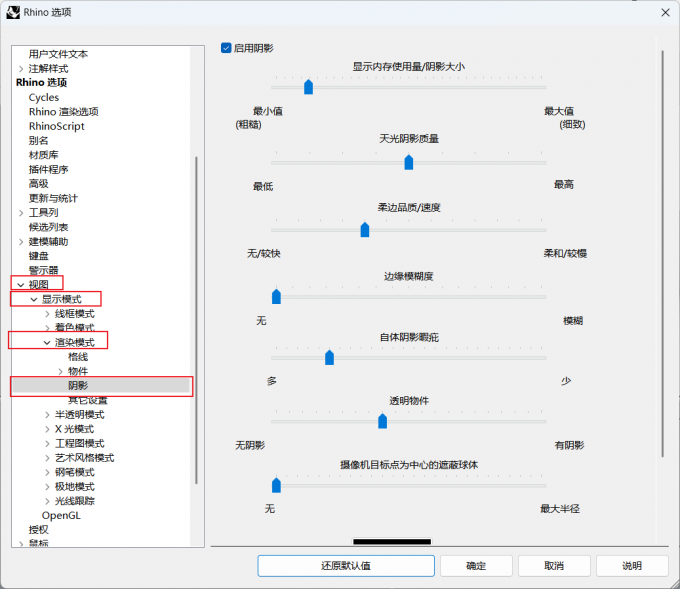Click the settings panel vertical scrollbar
This screenshot has width=680, height=589.
[x=662, y=253]
